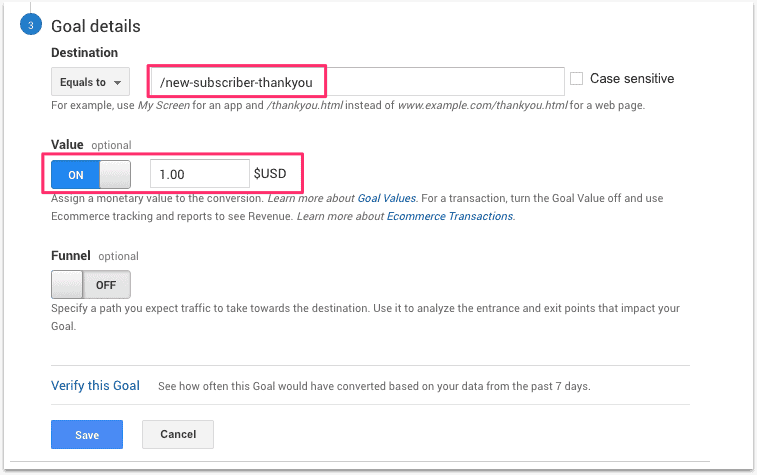Turn on the Funnel toggle
The image size is (757, 475).
(91, 284)
